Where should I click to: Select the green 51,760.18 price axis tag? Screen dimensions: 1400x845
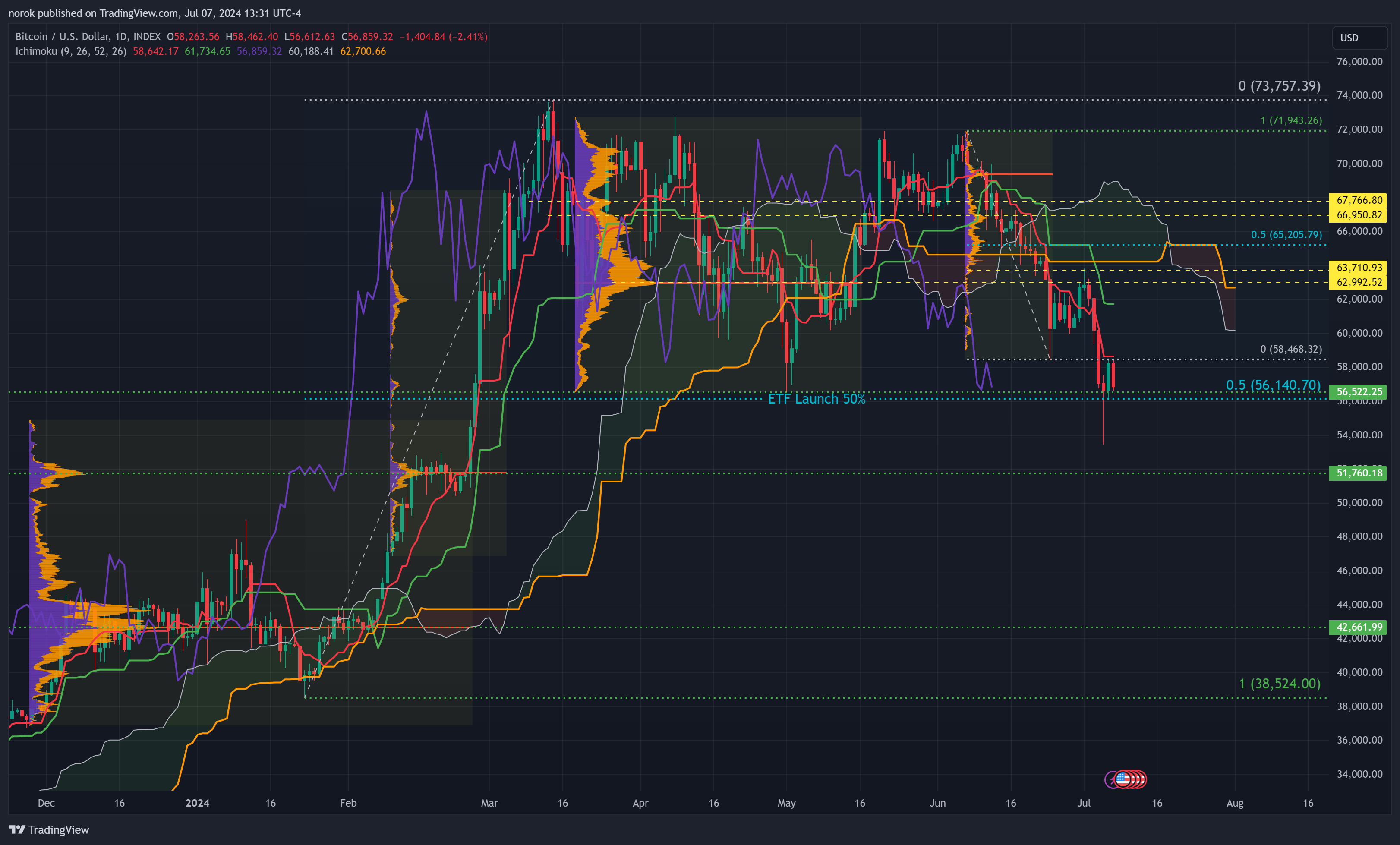tap(1359, 473)
